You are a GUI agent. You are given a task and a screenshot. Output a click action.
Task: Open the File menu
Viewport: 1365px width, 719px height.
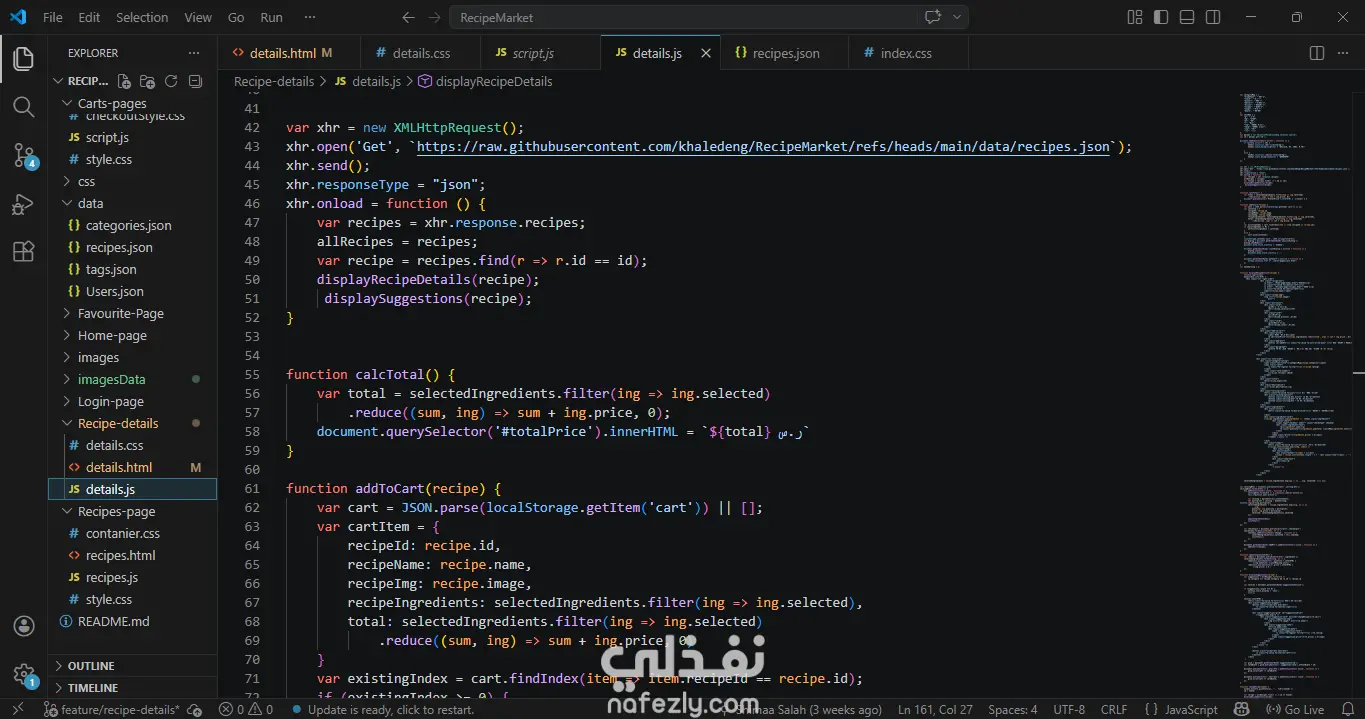52,17
